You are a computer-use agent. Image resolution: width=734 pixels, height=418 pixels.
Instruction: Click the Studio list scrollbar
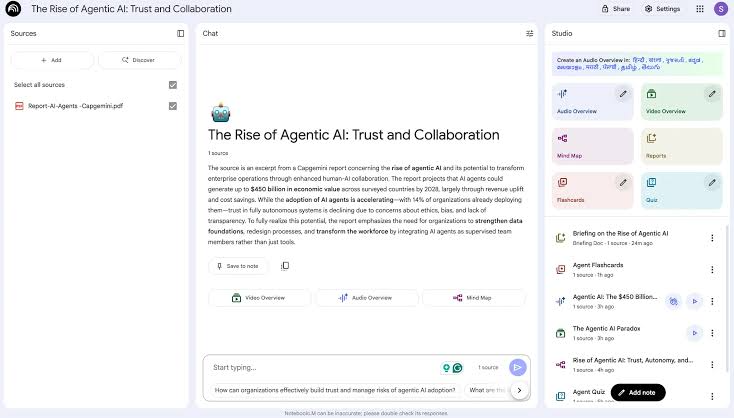[x=727, y=300]
